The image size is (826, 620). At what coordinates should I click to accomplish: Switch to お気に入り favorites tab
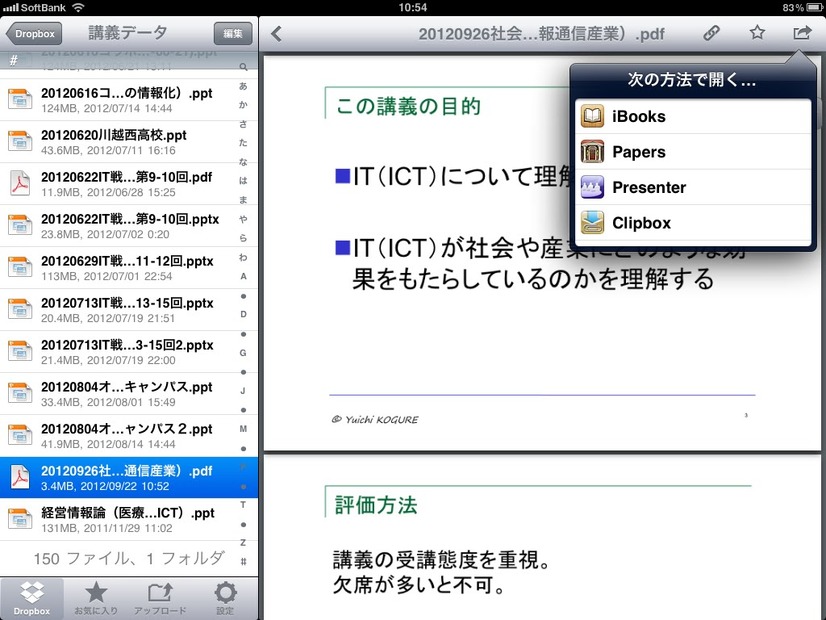pyautogui.click(x=96, y=598)
